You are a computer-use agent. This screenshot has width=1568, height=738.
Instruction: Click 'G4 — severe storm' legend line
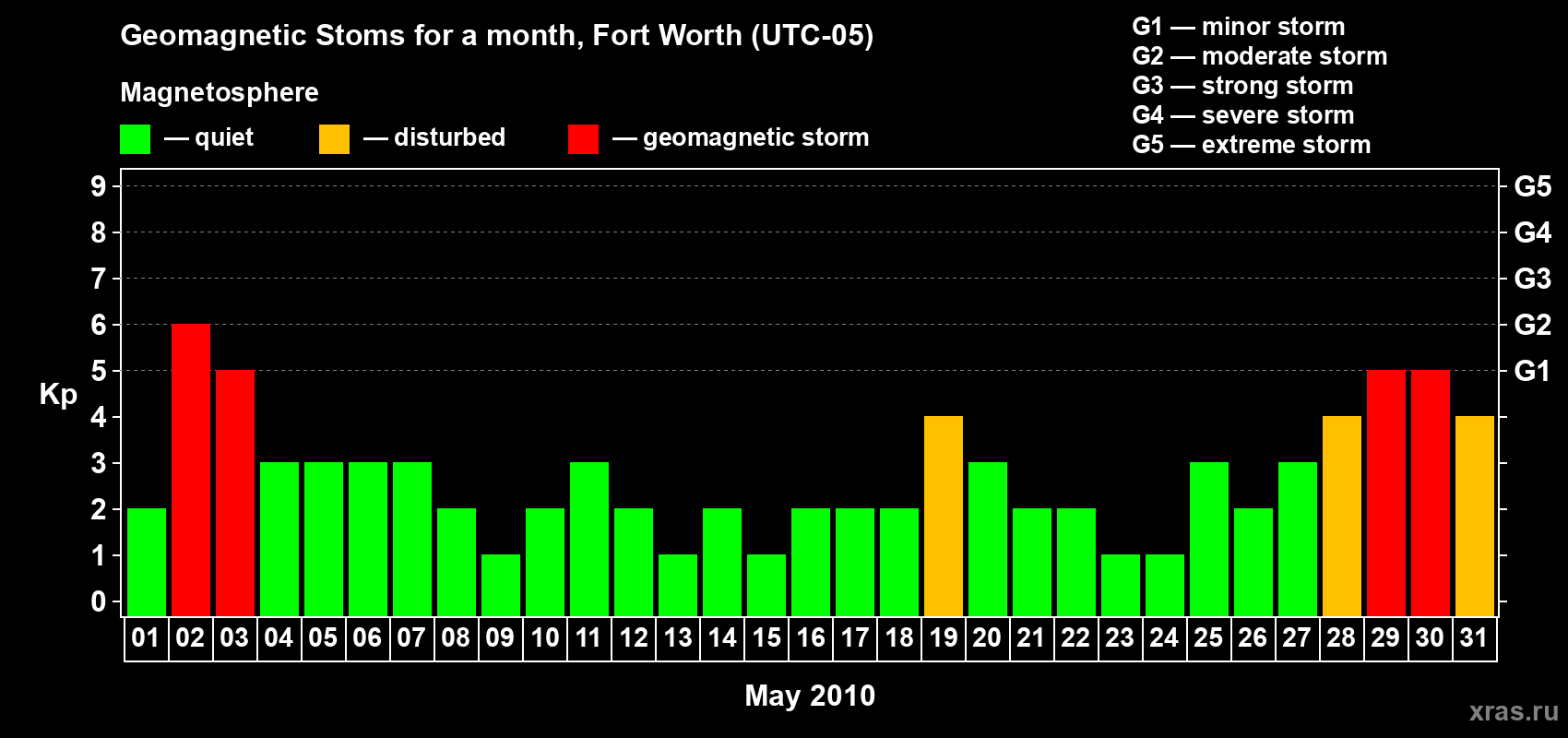click(x=1242, y=115)
